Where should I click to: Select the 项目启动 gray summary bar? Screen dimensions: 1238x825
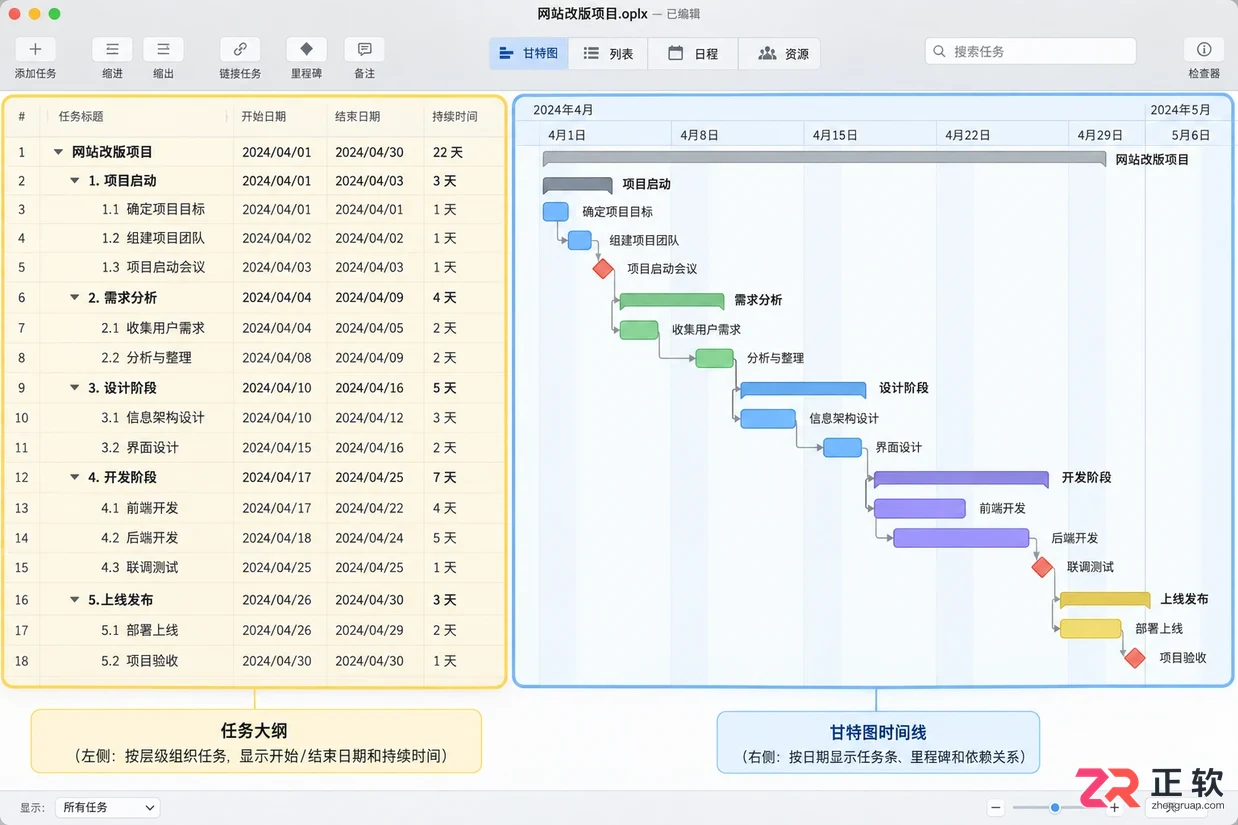click(x=577, y=185)
